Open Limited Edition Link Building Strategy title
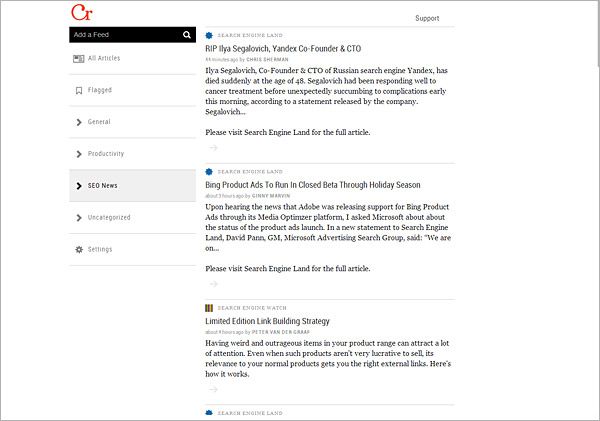This screenshot has width=600, height=421. (x=267, y=321)
